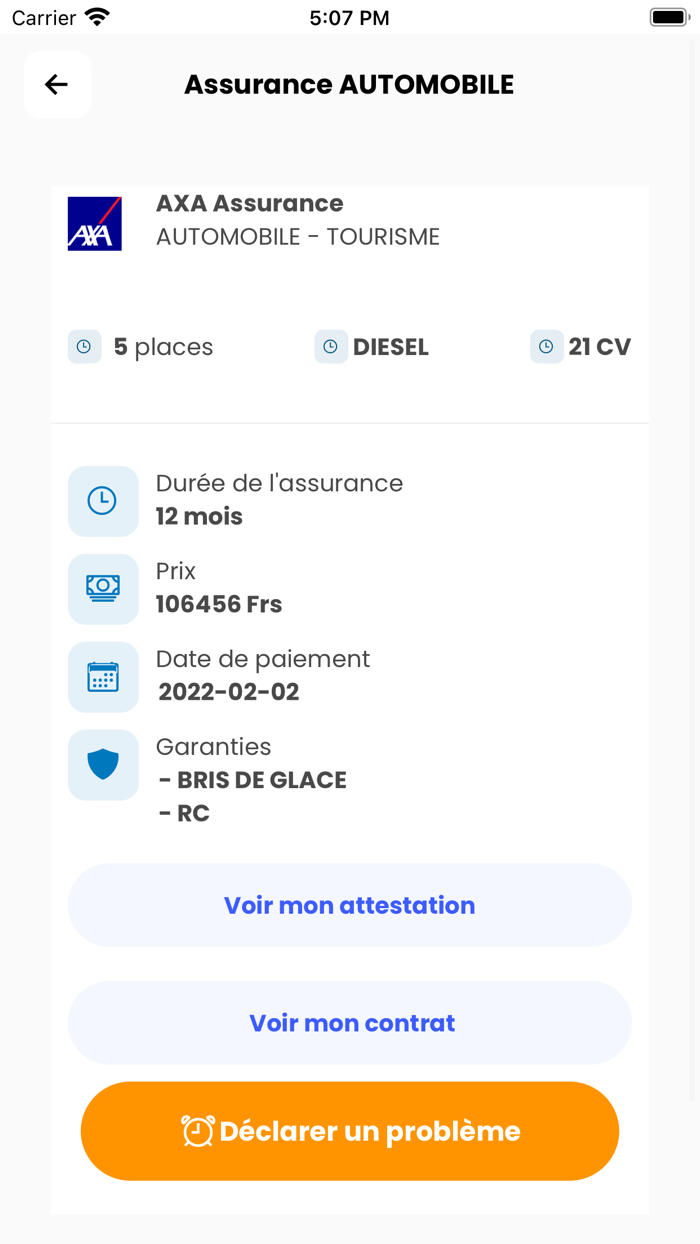Tap the alarm clock icon on orange button
This screenshot has height=1244, width=700.
[x=198, y=1131]
